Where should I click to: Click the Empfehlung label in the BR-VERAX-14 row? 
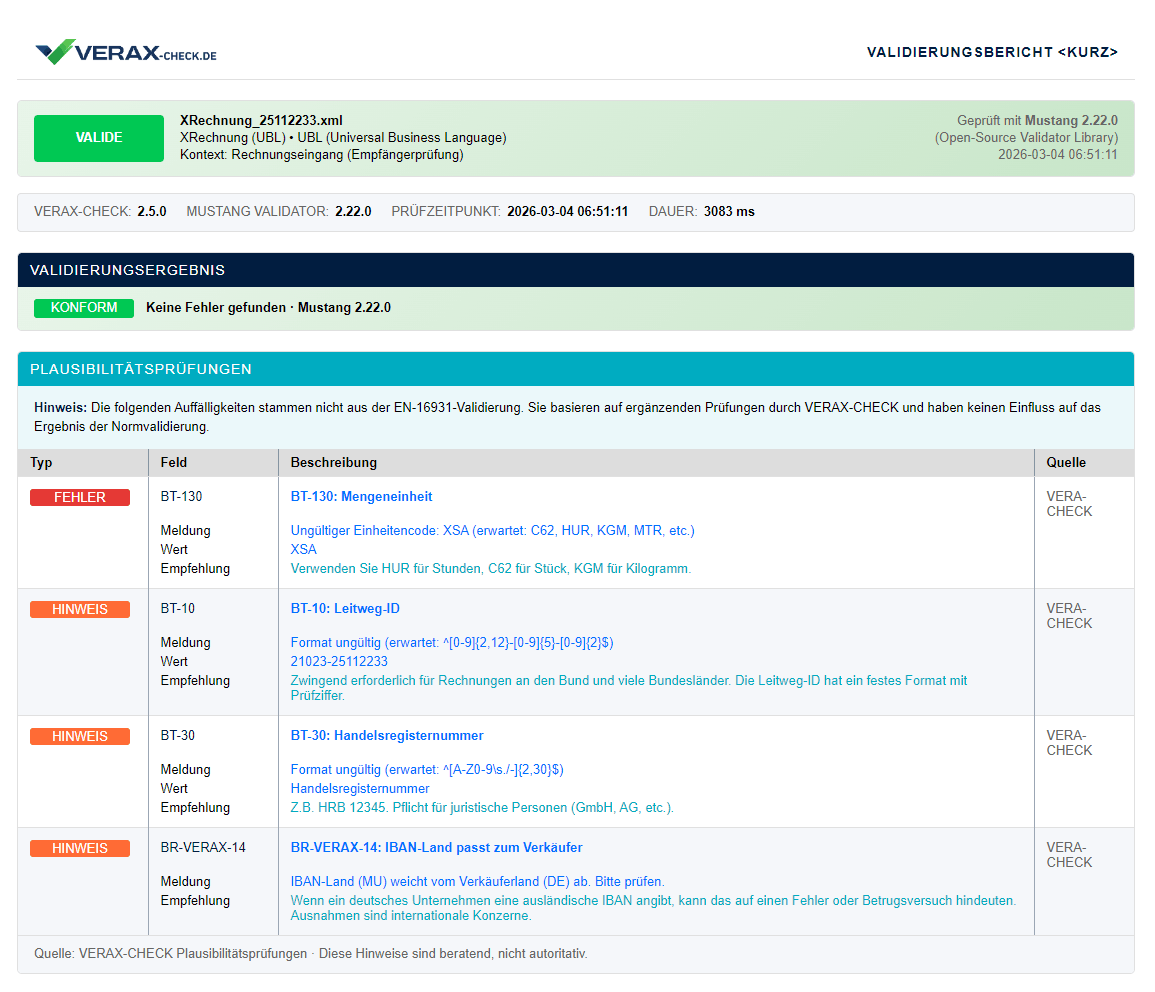(195, 900)
